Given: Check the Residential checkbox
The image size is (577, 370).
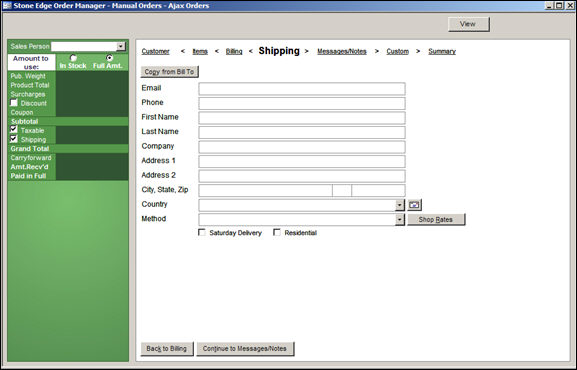Looking at the screenshot, I should click(277, 232).
